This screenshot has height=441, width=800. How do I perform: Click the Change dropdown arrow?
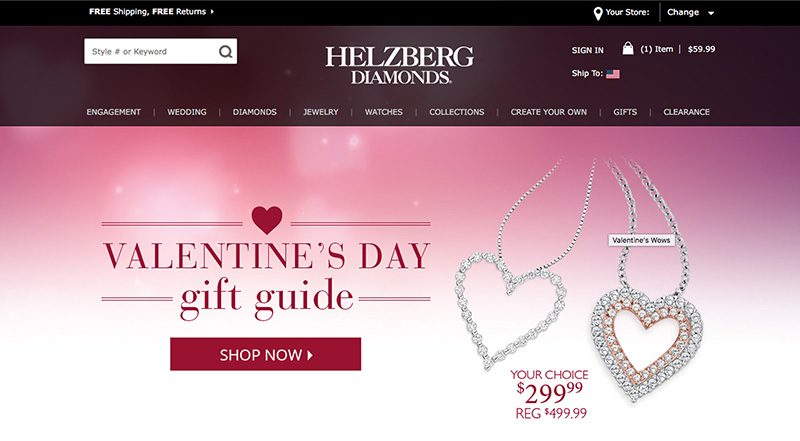[x=711, y=13]
